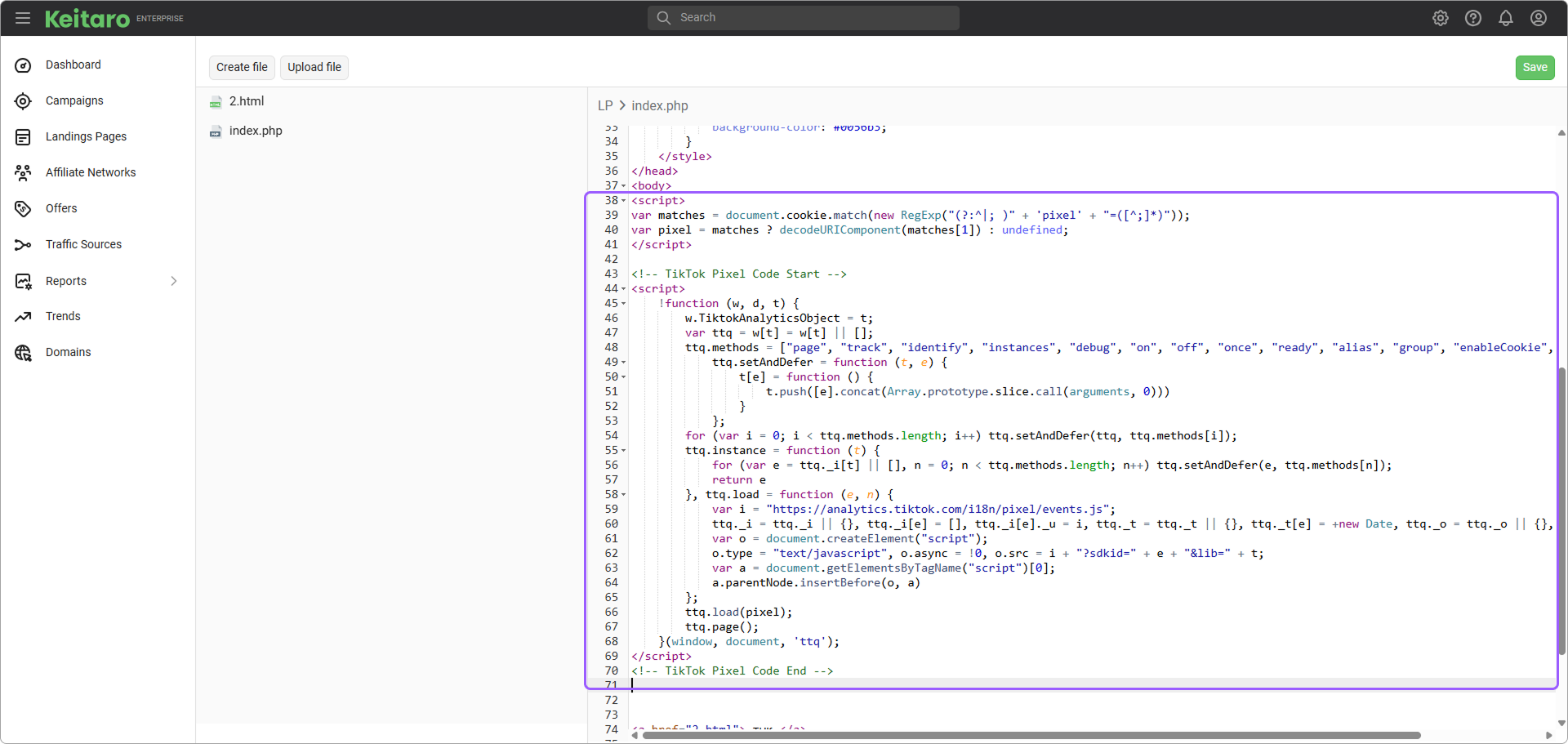Collapse fold arrow at line 50

(x=624, y=377)
